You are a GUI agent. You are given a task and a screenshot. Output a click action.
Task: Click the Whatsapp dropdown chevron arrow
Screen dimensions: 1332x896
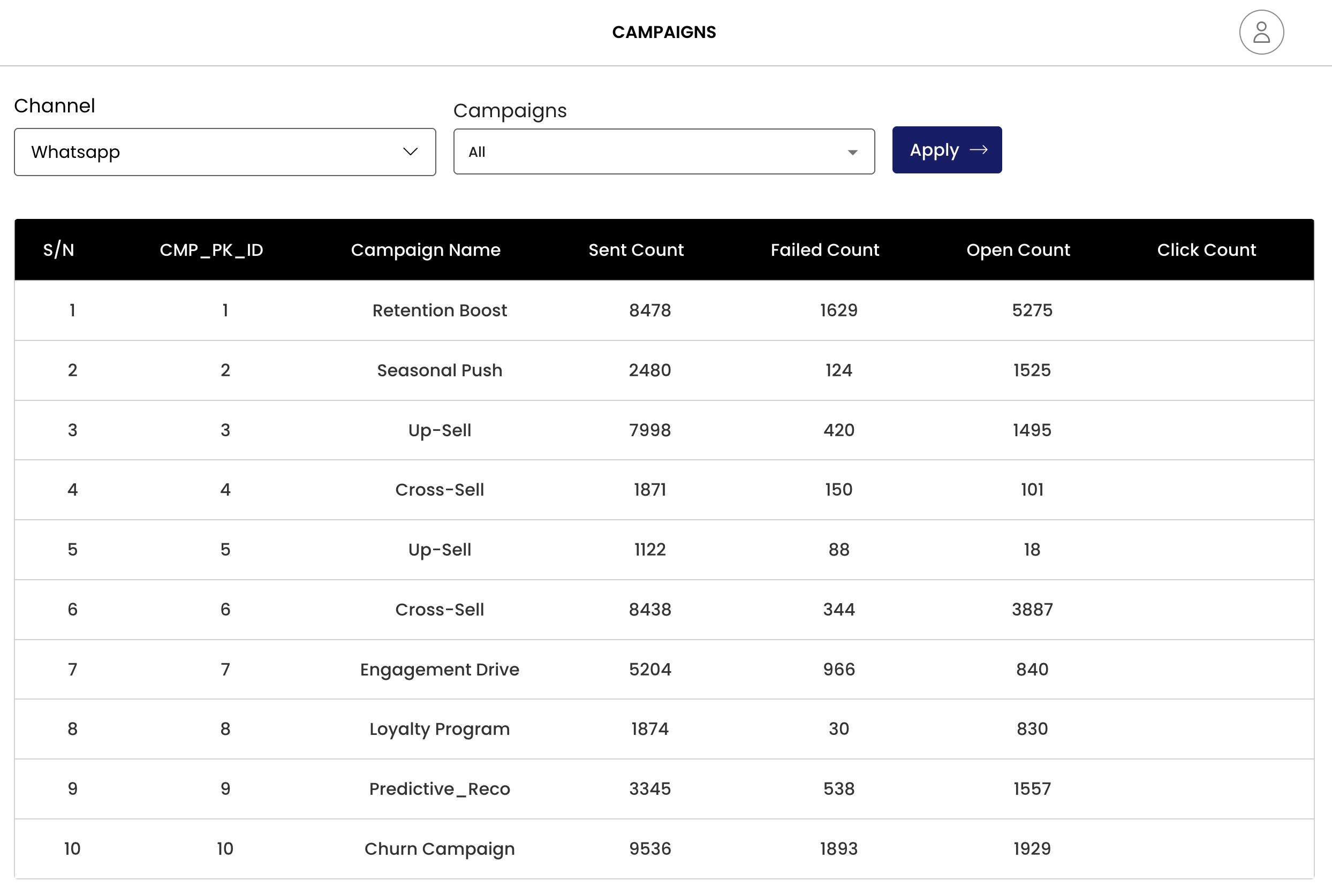pos(410,151)
